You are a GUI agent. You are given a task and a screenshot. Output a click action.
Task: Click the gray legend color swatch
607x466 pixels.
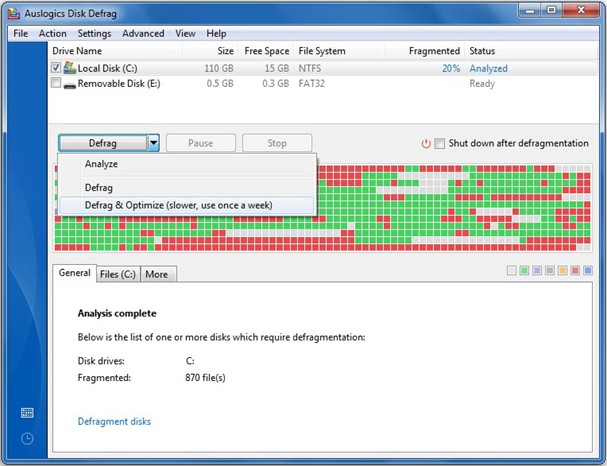[550, 271]
